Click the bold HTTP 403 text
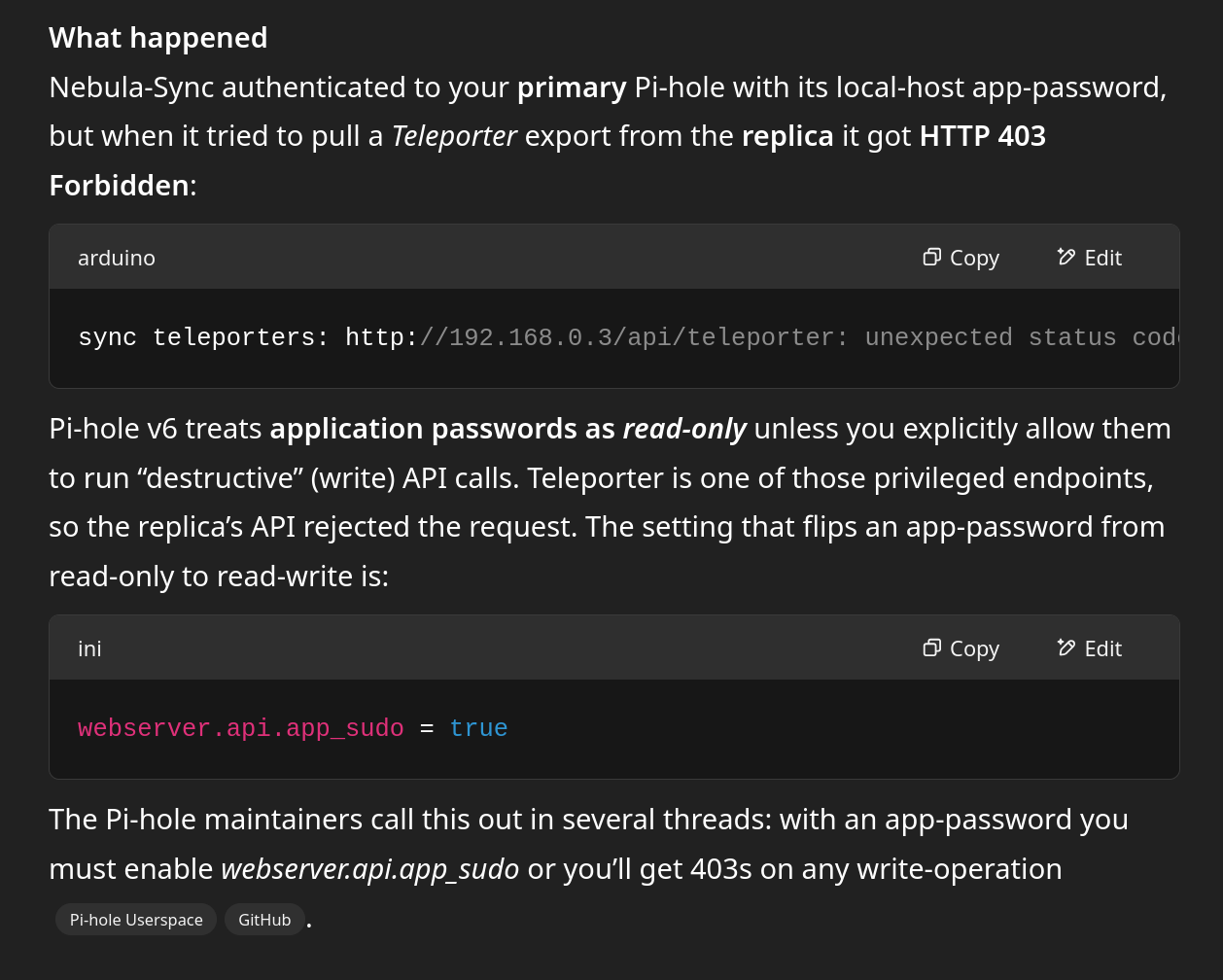Screen dimensions: 1223x980 [x=982, y=136]
